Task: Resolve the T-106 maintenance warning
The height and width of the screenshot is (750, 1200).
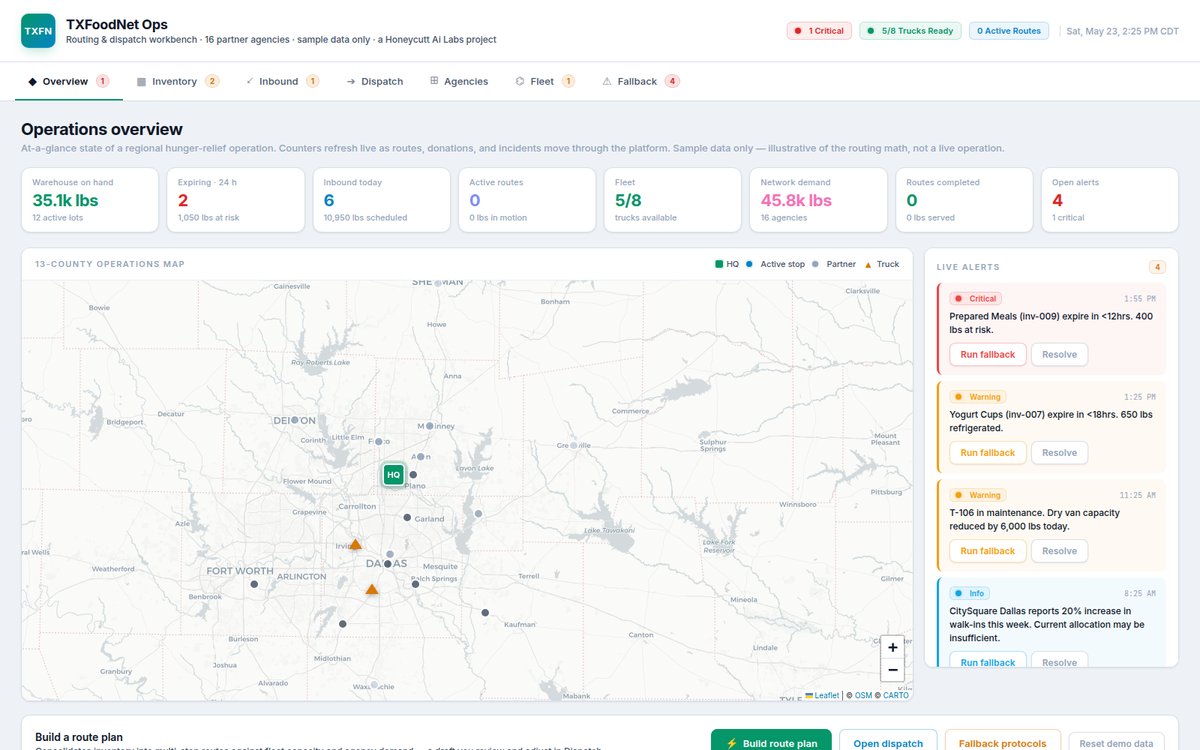Action: [x=1060, y=551]
